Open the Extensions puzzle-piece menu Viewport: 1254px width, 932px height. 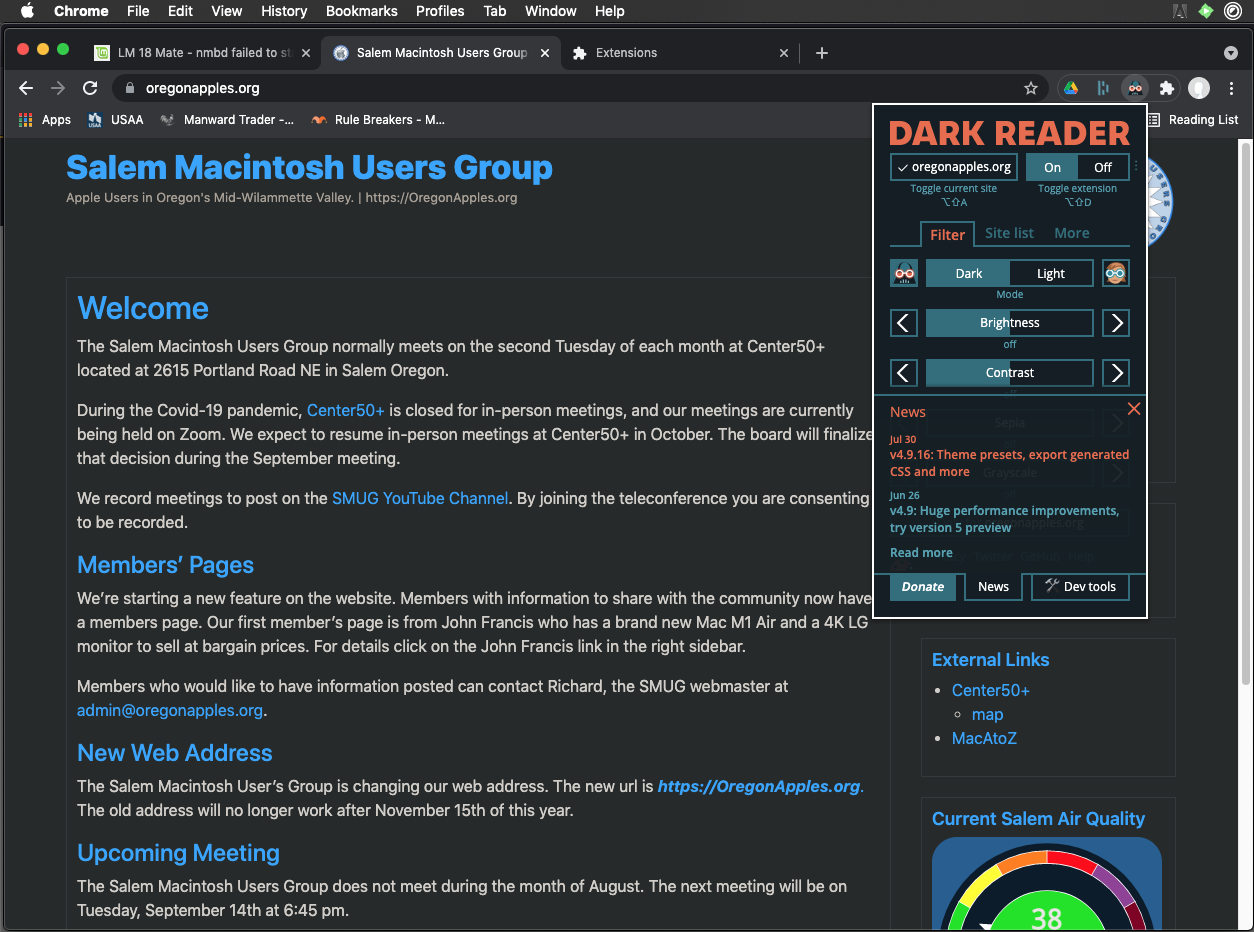coord(1166,88)
